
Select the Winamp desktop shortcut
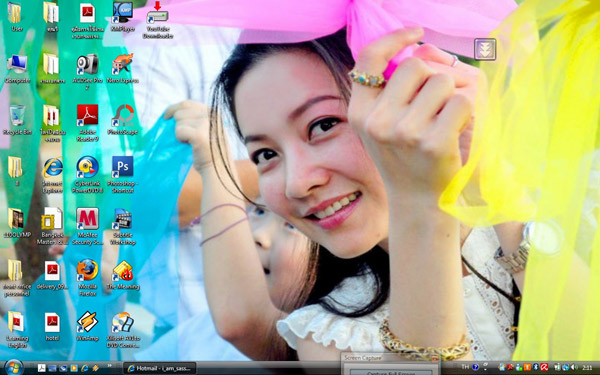[87, 326]
